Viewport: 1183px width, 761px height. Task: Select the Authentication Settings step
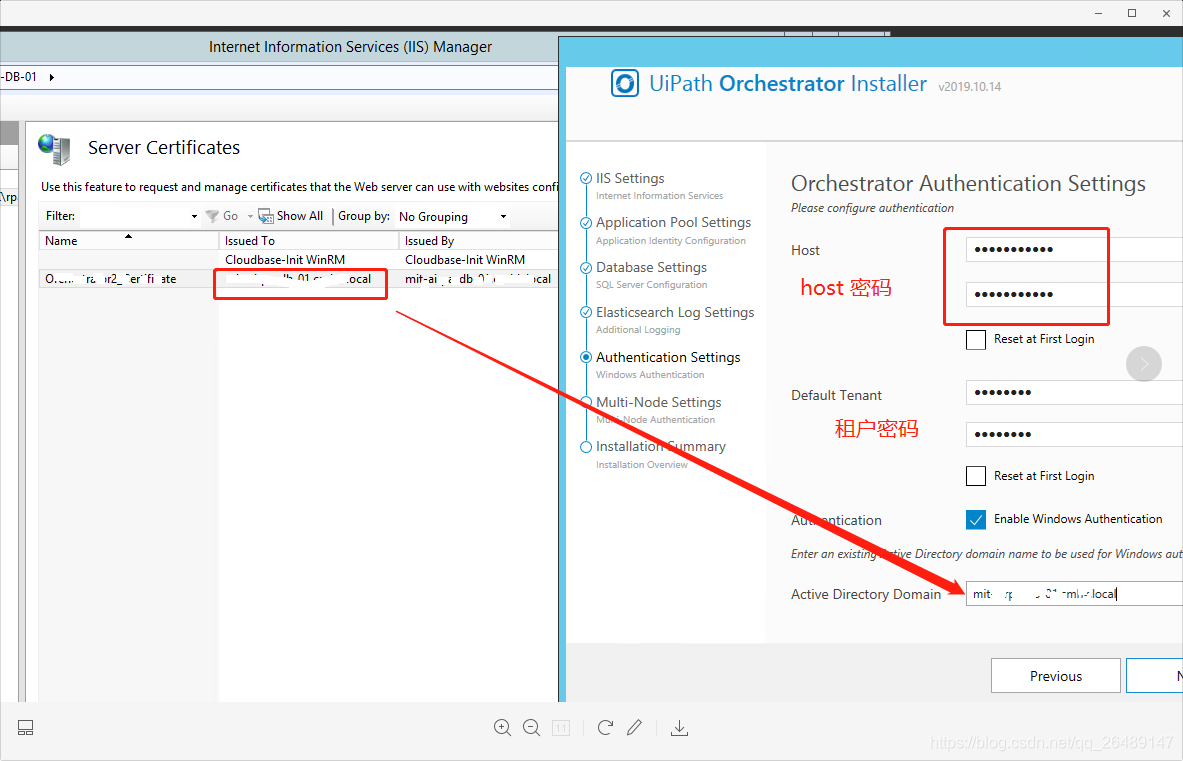point(668,357)
